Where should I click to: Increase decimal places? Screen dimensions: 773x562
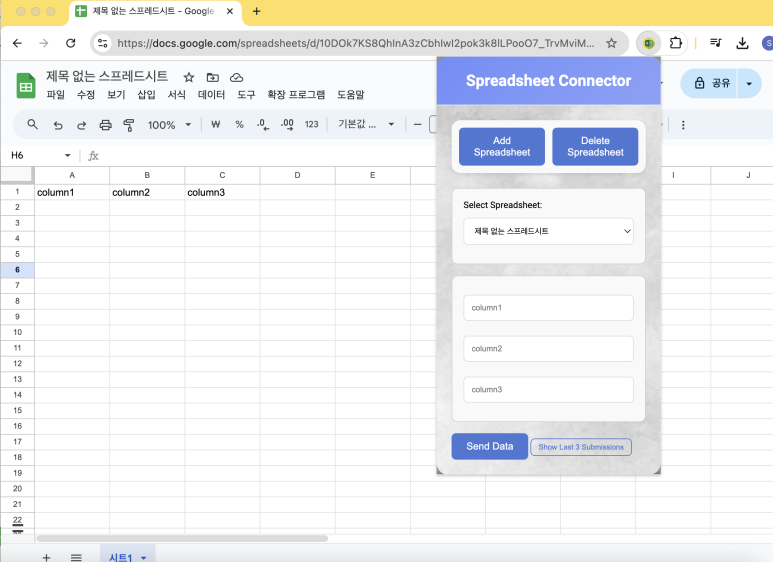tap(287, 125)
